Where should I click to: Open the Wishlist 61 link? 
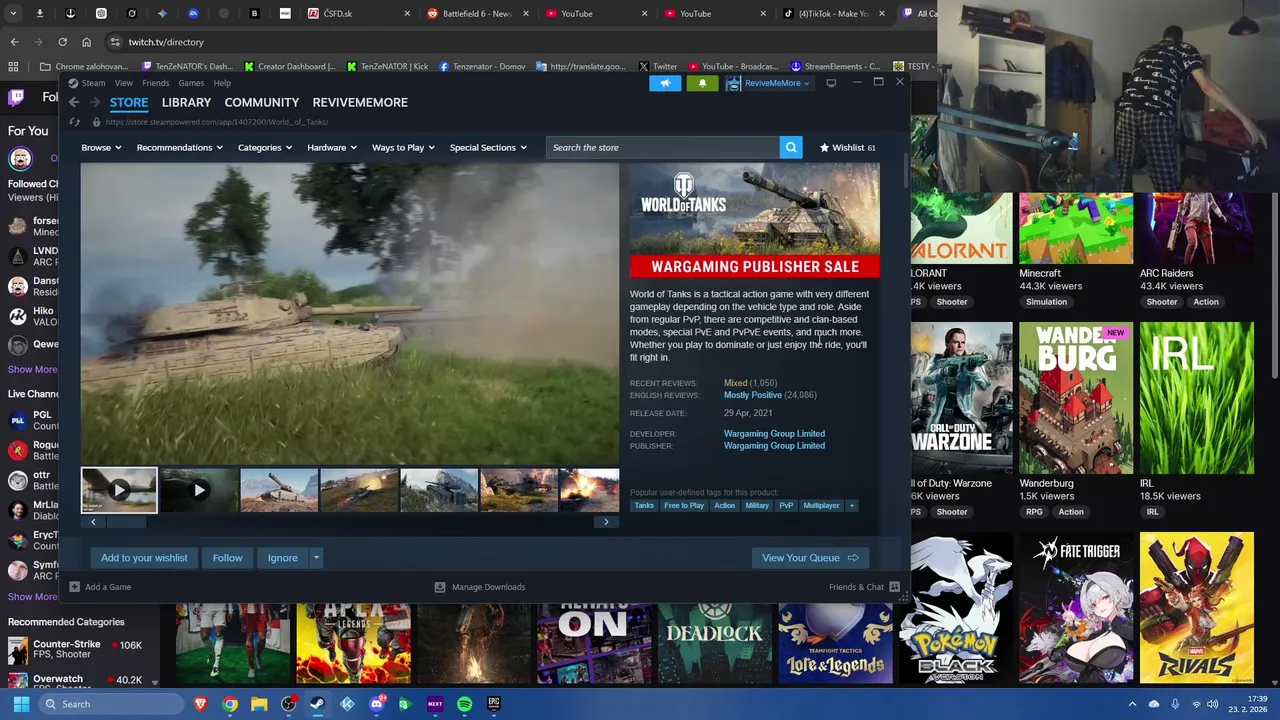[x=847, y=147]
